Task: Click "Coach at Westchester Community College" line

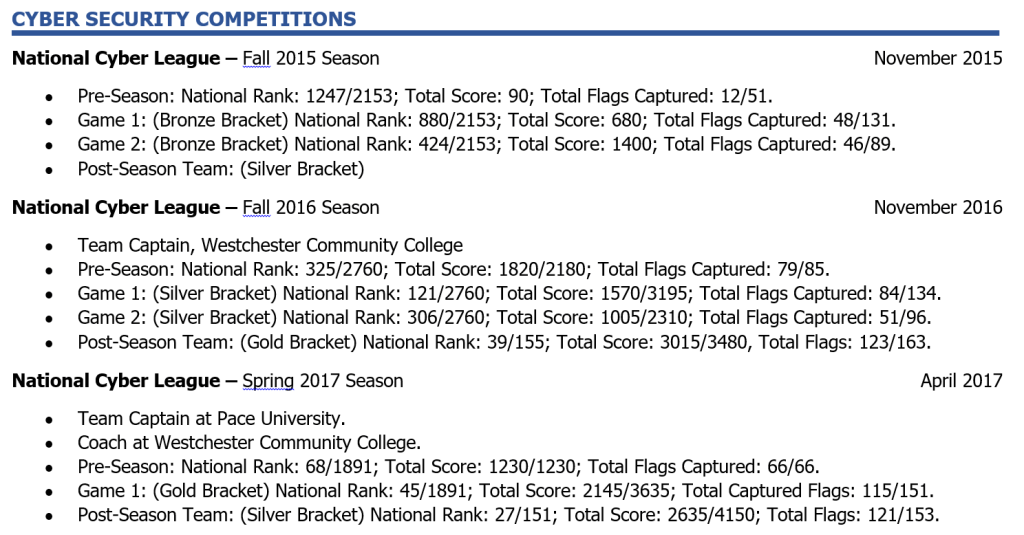Action: (249, 442)
